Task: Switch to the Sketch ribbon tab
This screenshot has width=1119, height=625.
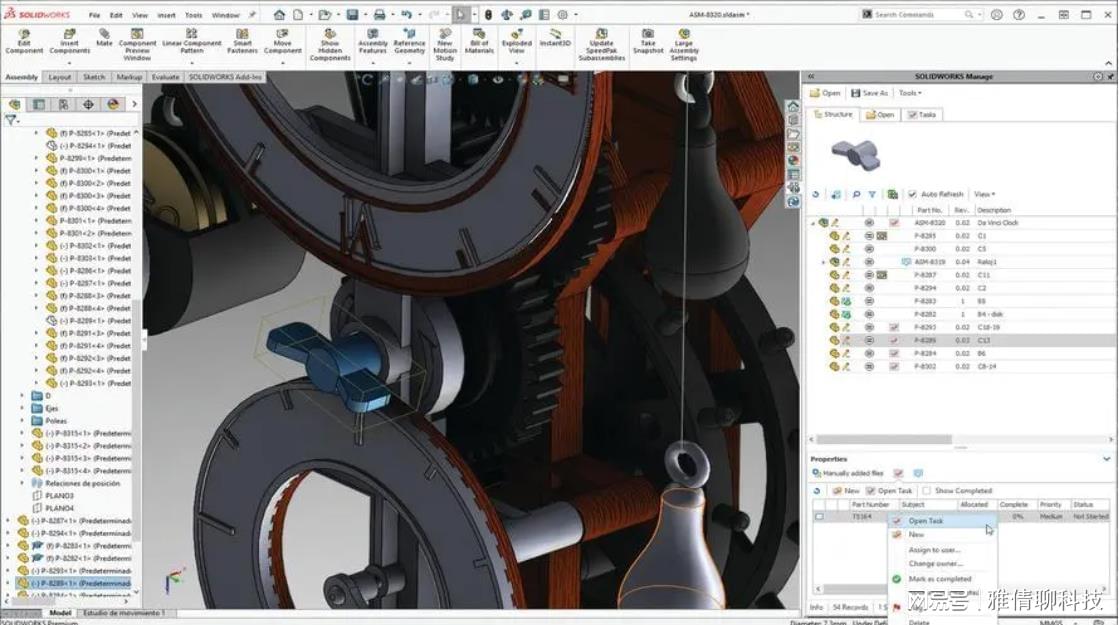Action: tap(94, 77)
